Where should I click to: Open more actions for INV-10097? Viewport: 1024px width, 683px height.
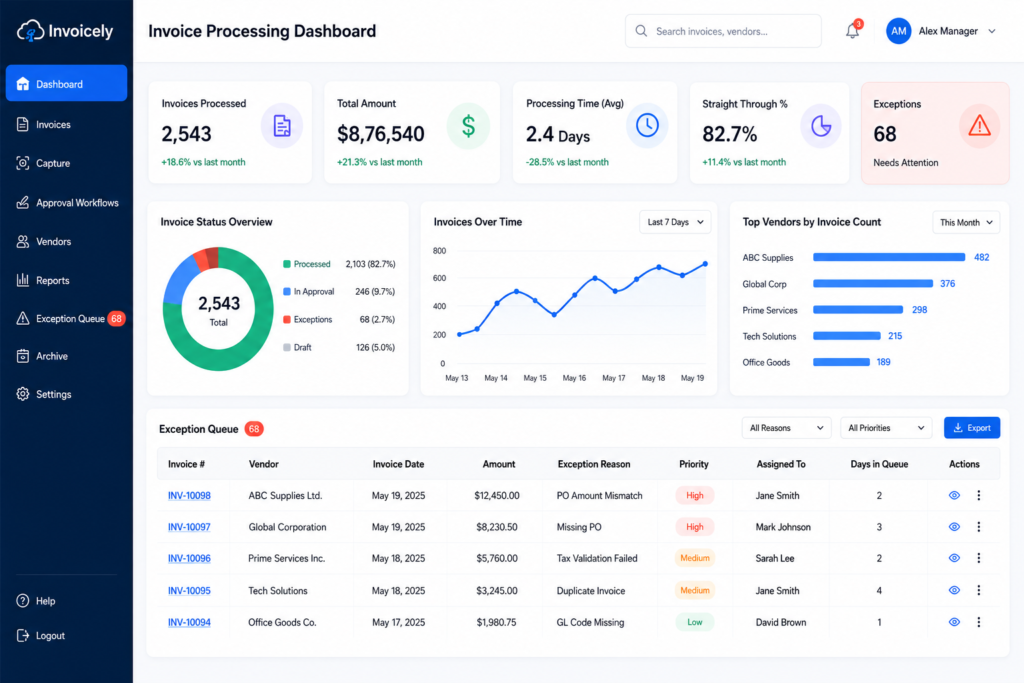coord(978,527)
